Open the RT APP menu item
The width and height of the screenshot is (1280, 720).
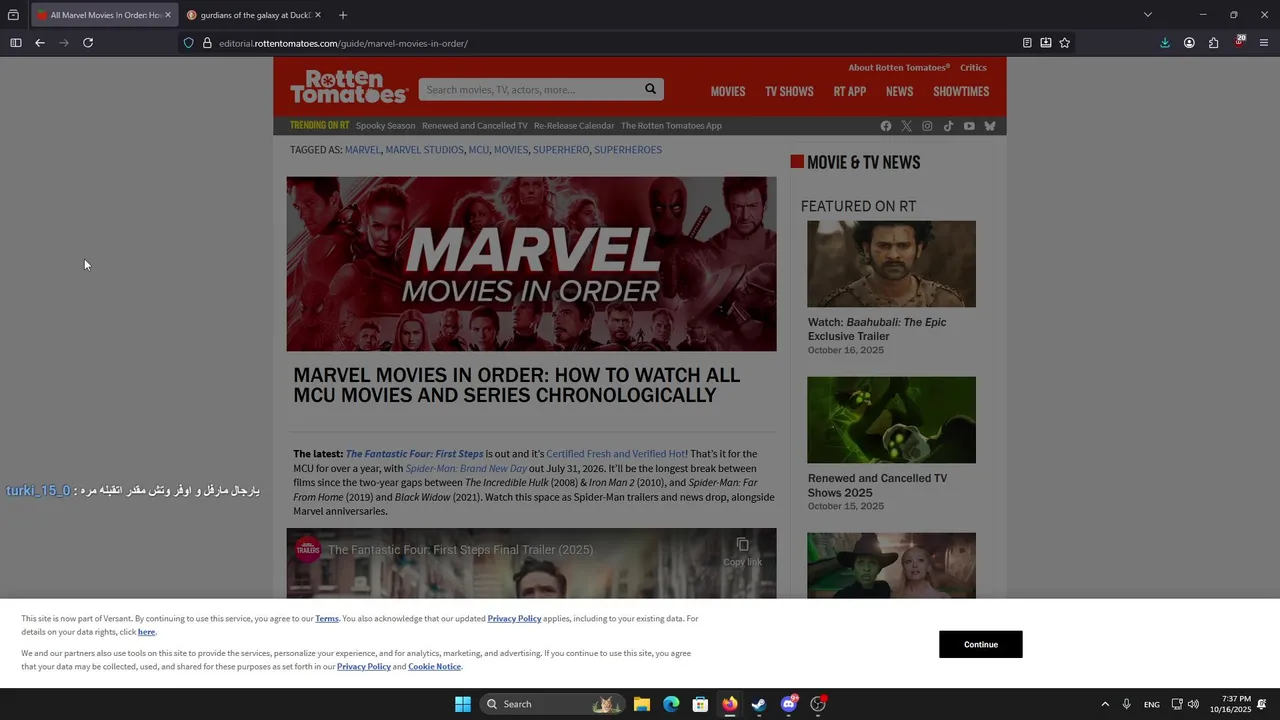[850, 91]
